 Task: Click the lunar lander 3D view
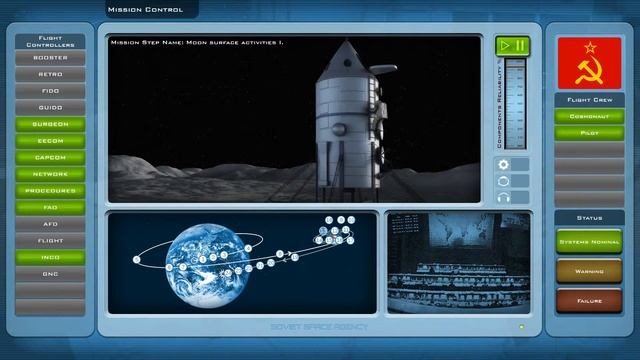coord(294,119)
